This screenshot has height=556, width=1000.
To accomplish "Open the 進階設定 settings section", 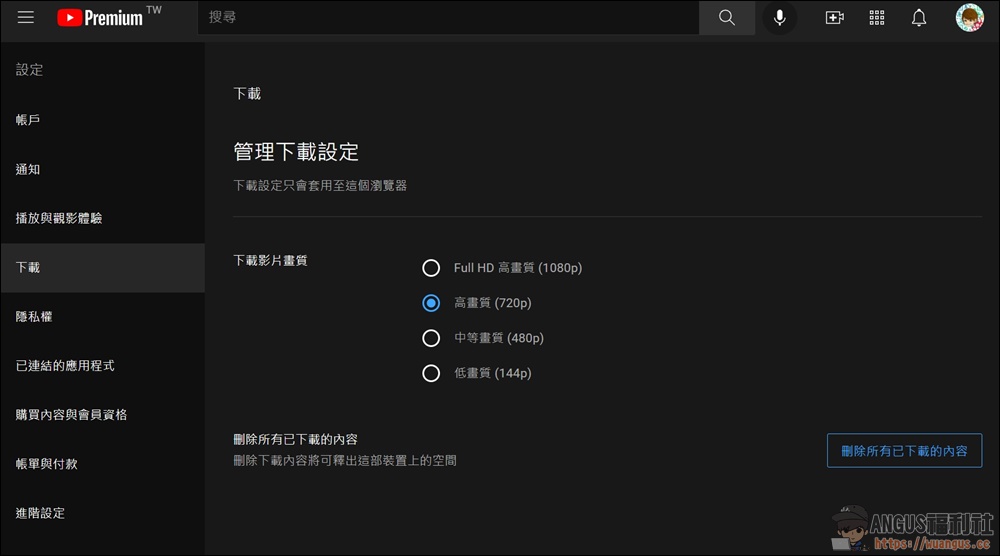I will point(103,513).
